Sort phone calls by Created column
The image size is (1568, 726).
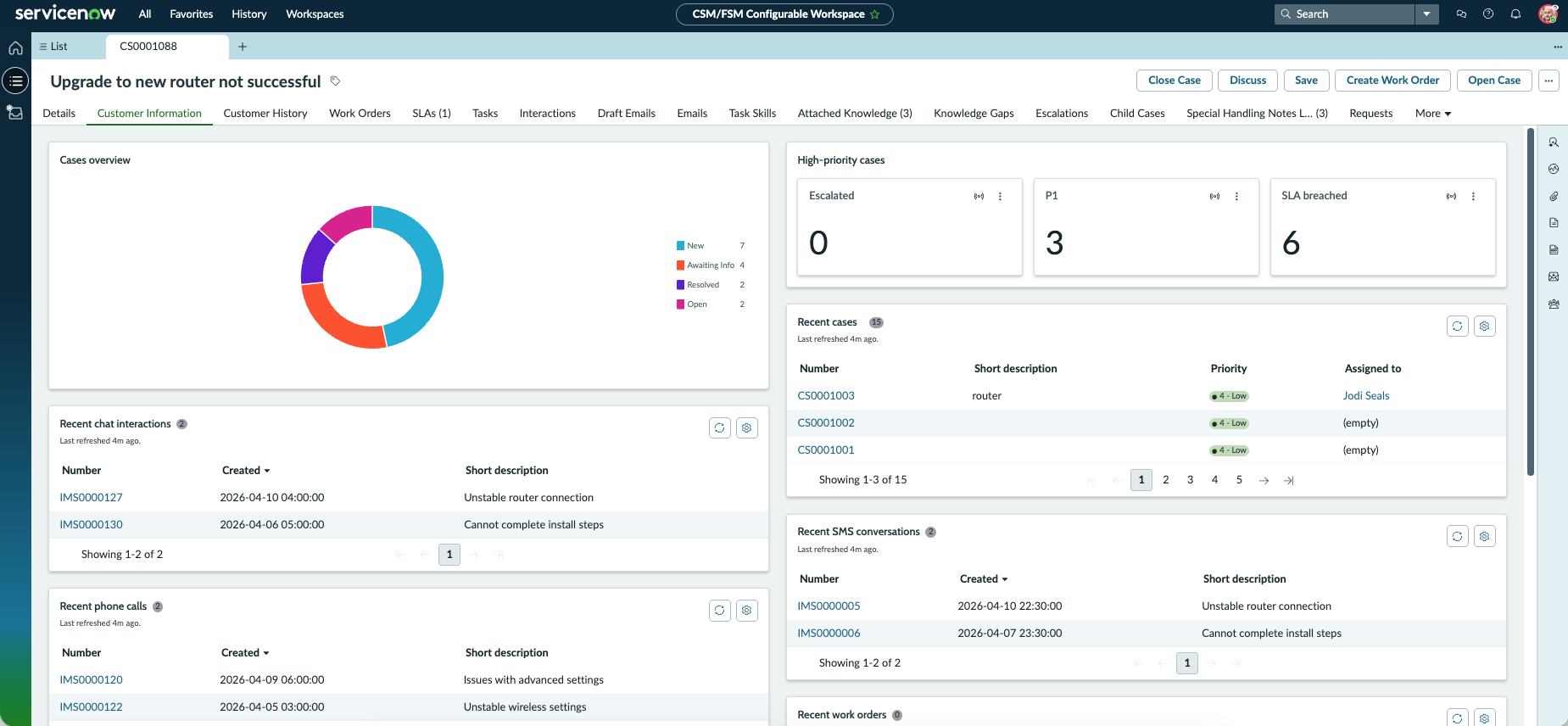245,653
